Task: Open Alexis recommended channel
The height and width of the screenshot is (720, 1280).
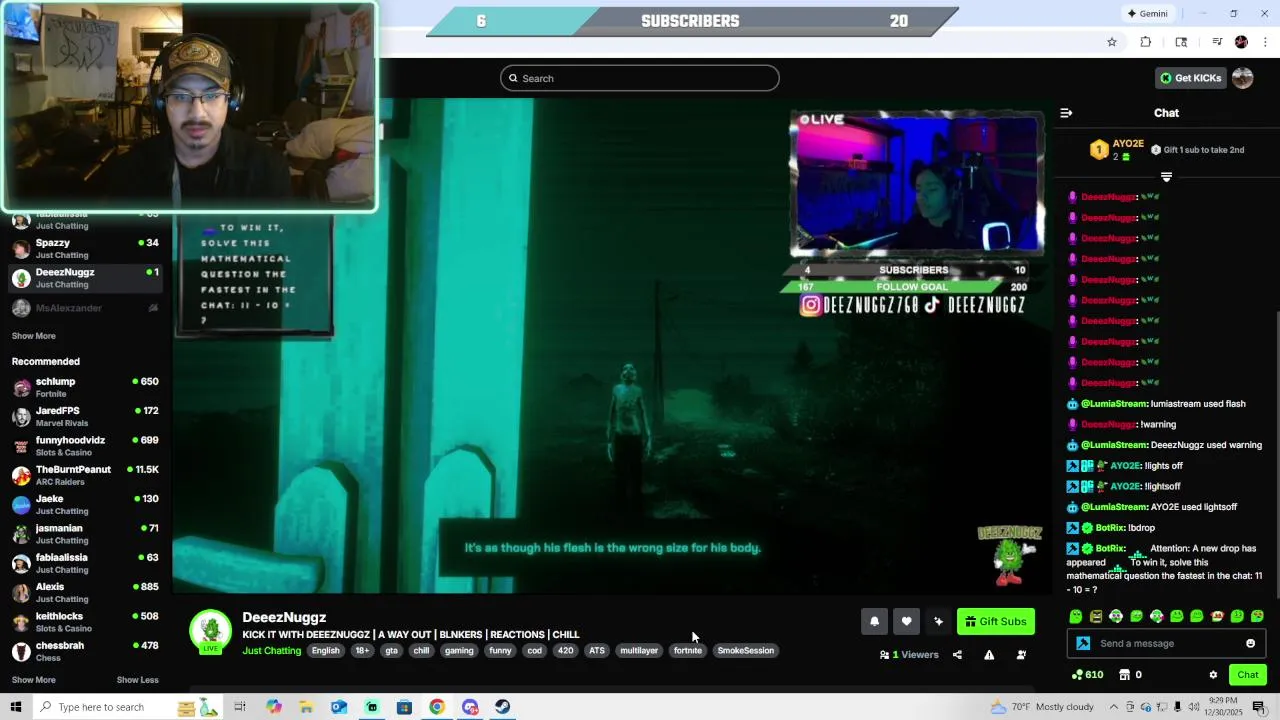Action: tap(85, 592)
